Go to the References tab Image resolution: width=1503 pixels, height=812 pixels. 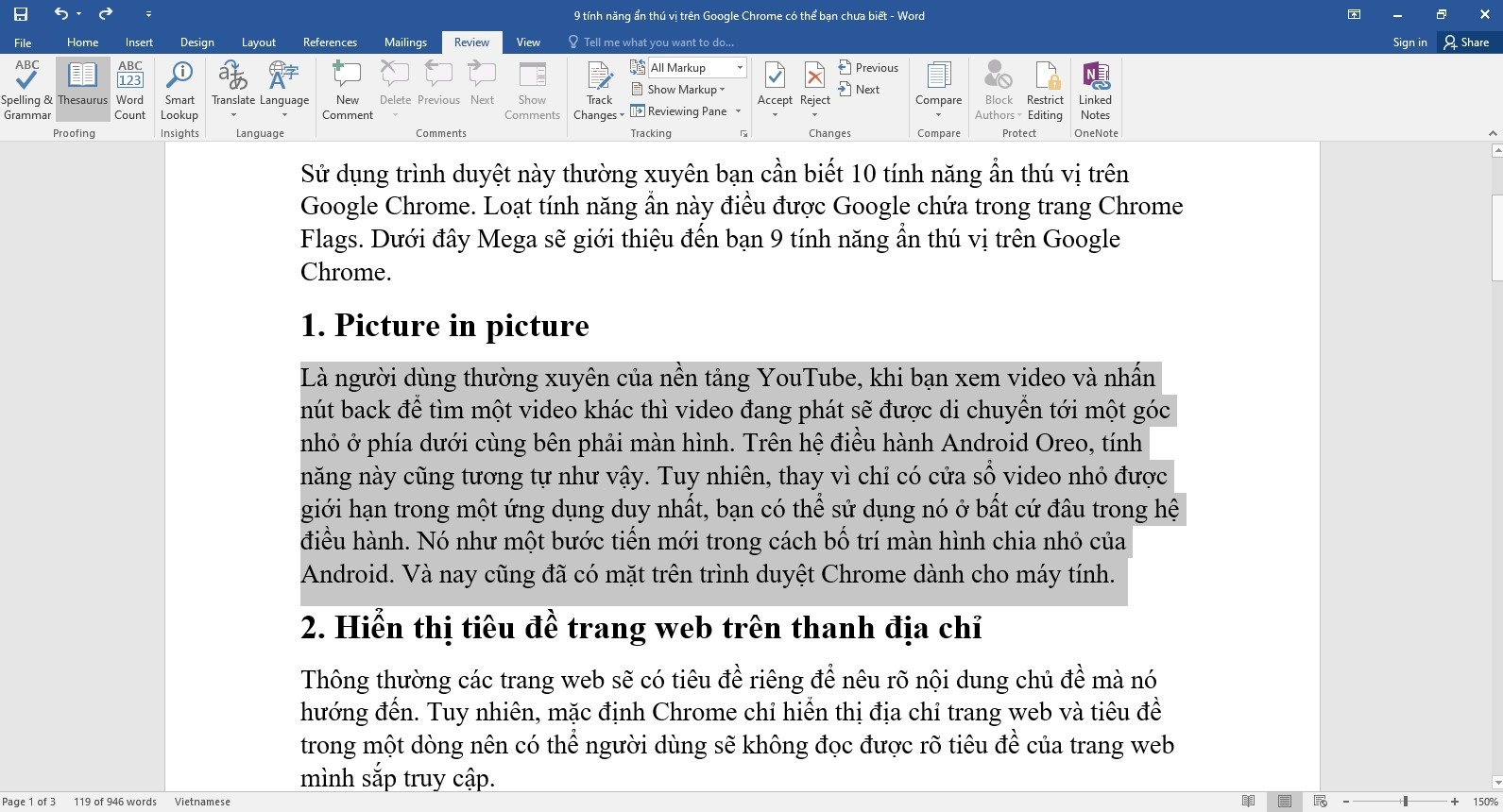pyautogui.click(x=330, y=42)
